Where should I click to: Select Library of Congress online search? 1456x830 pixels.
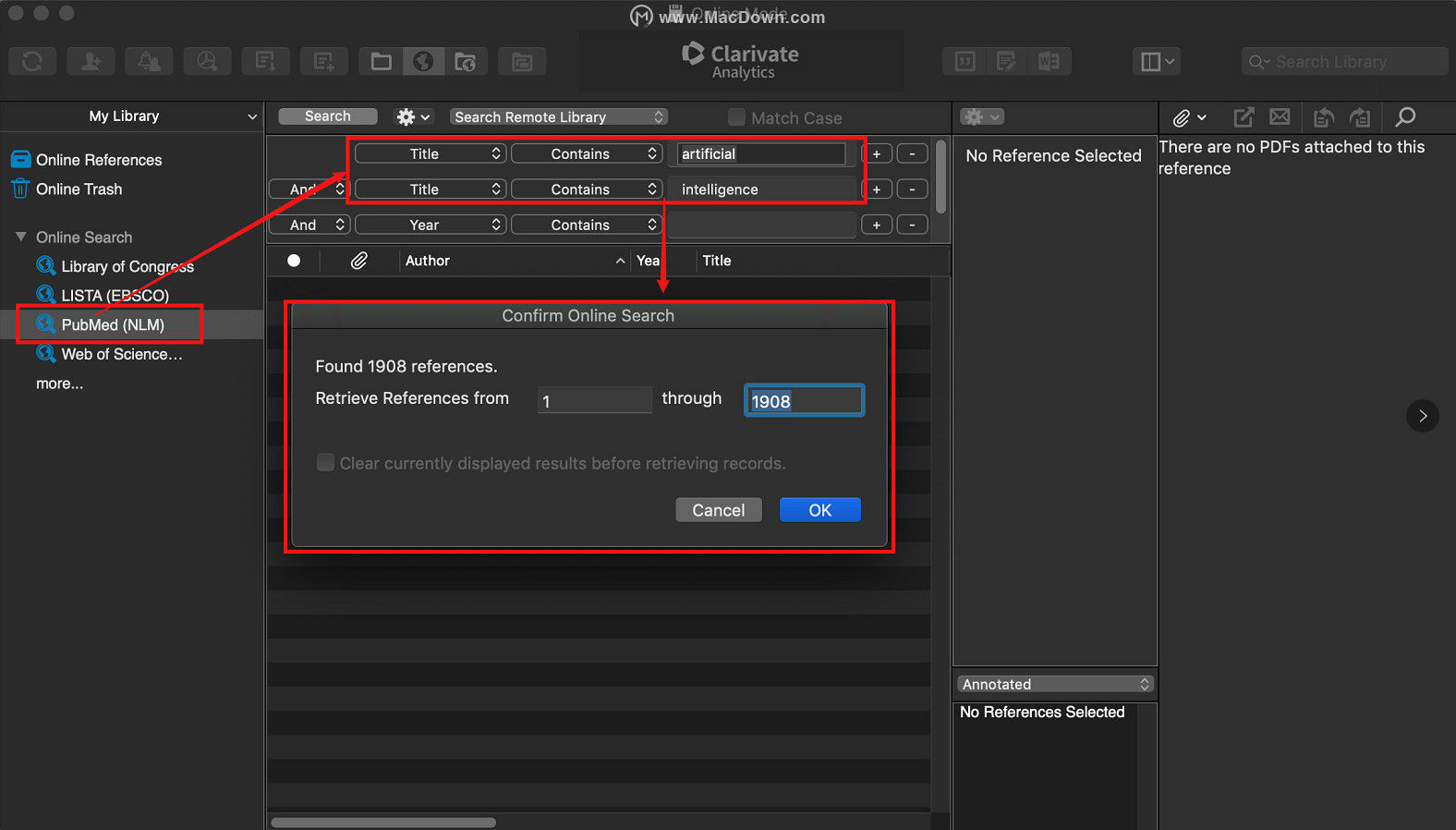pos(127,266)
